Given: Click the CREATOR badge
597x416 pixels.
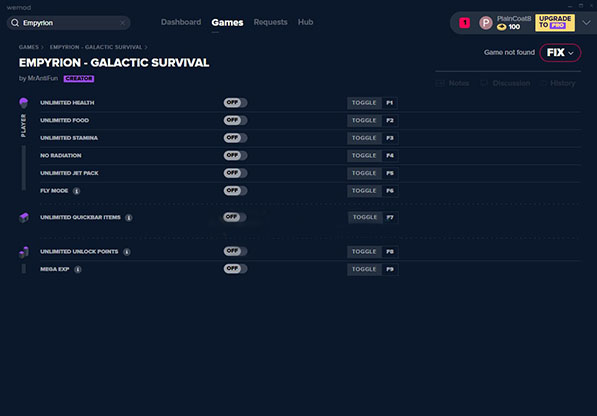Looking at the screenshot, I should pyautogui.click(x=79, y=78).
